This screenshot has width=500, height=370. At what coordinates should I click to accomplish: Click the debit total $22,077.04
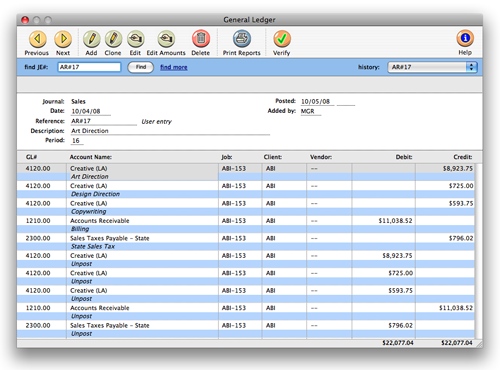[398, 343]
